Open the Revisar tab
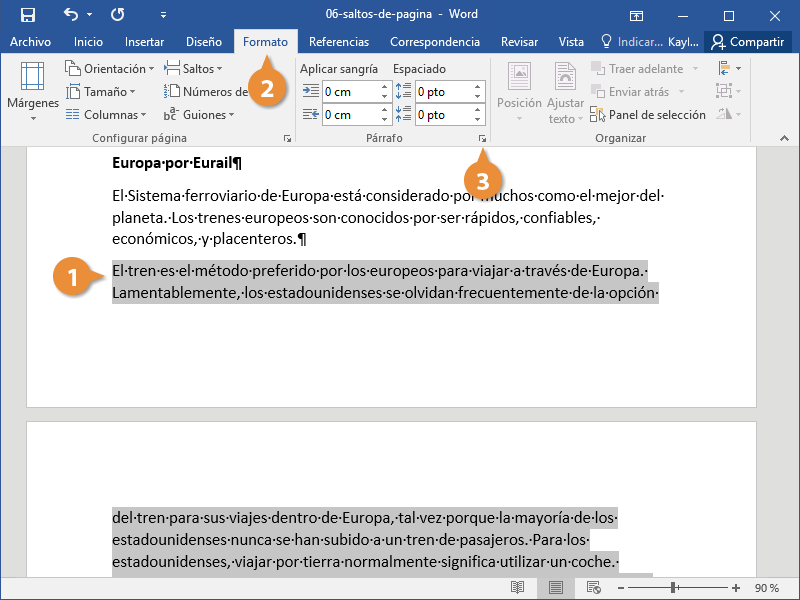The image size is (800, 600). (x=519, y=42)
